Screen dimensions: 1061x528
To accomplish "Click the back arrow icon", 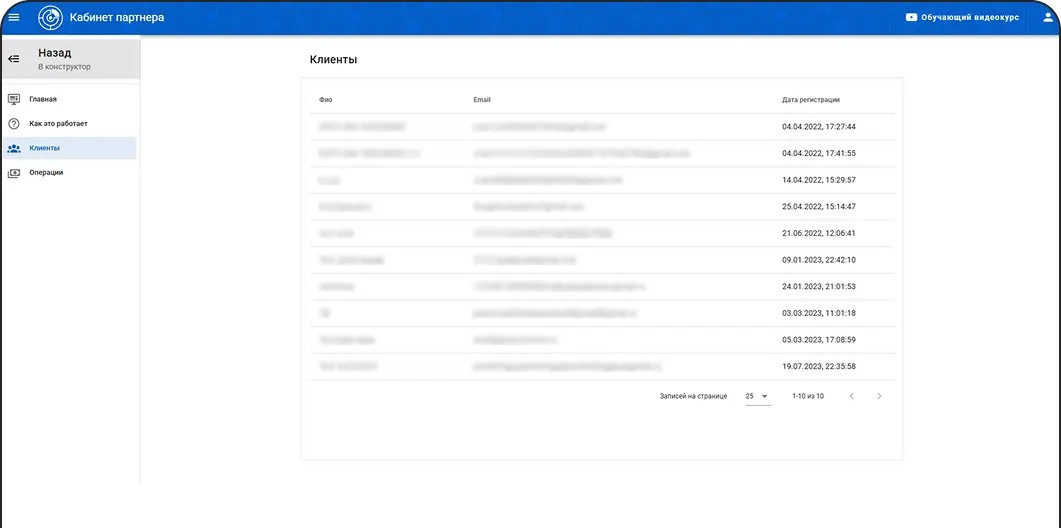I will coord(14,59).
